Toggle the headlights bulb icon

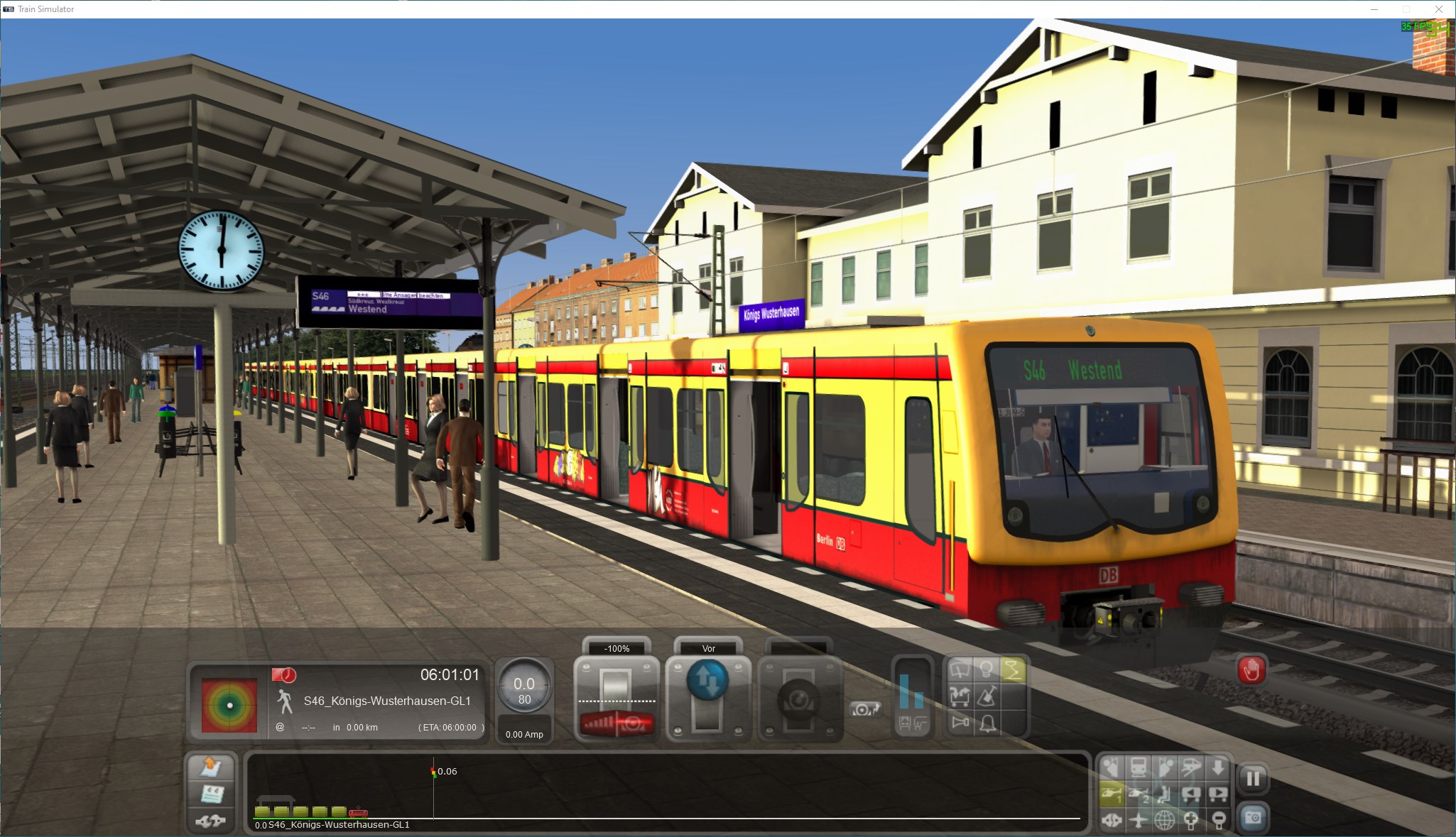pyautogui.click(x=986, y=669)
